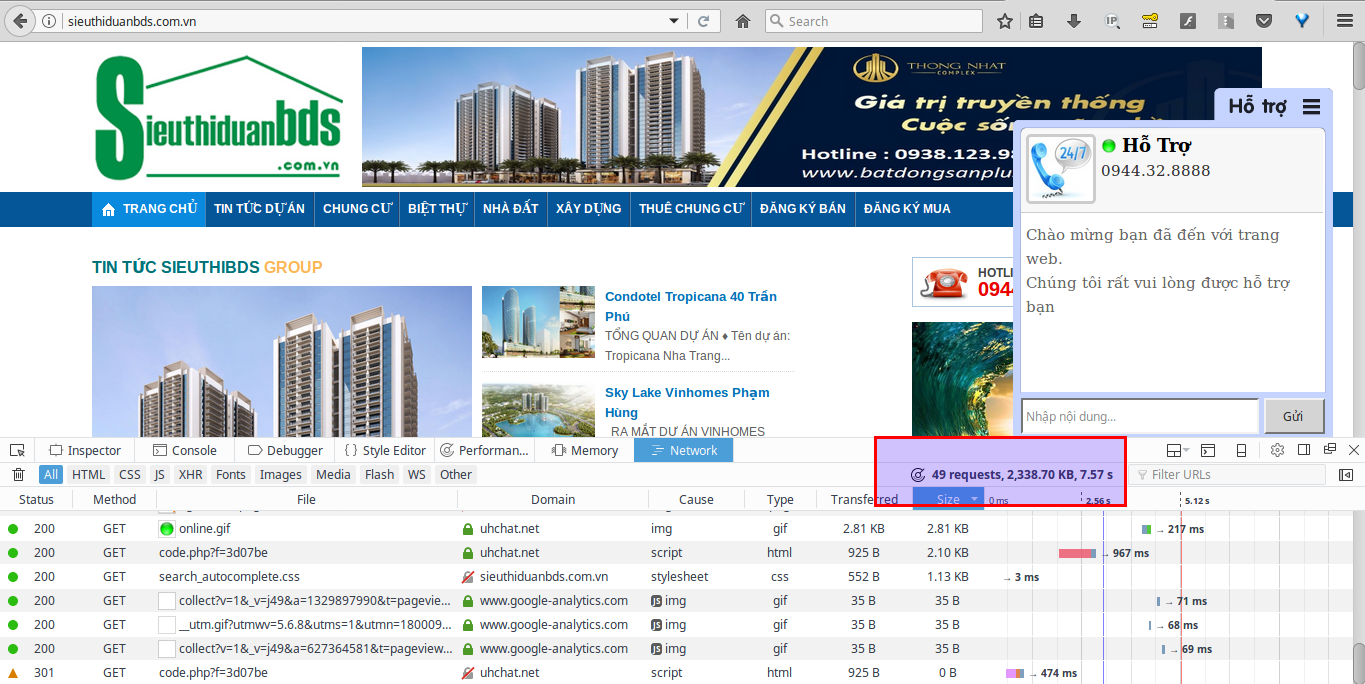Toggle responsive design mode icon
This screenshot has width=1365, height=684.
tap(1241, 450)
